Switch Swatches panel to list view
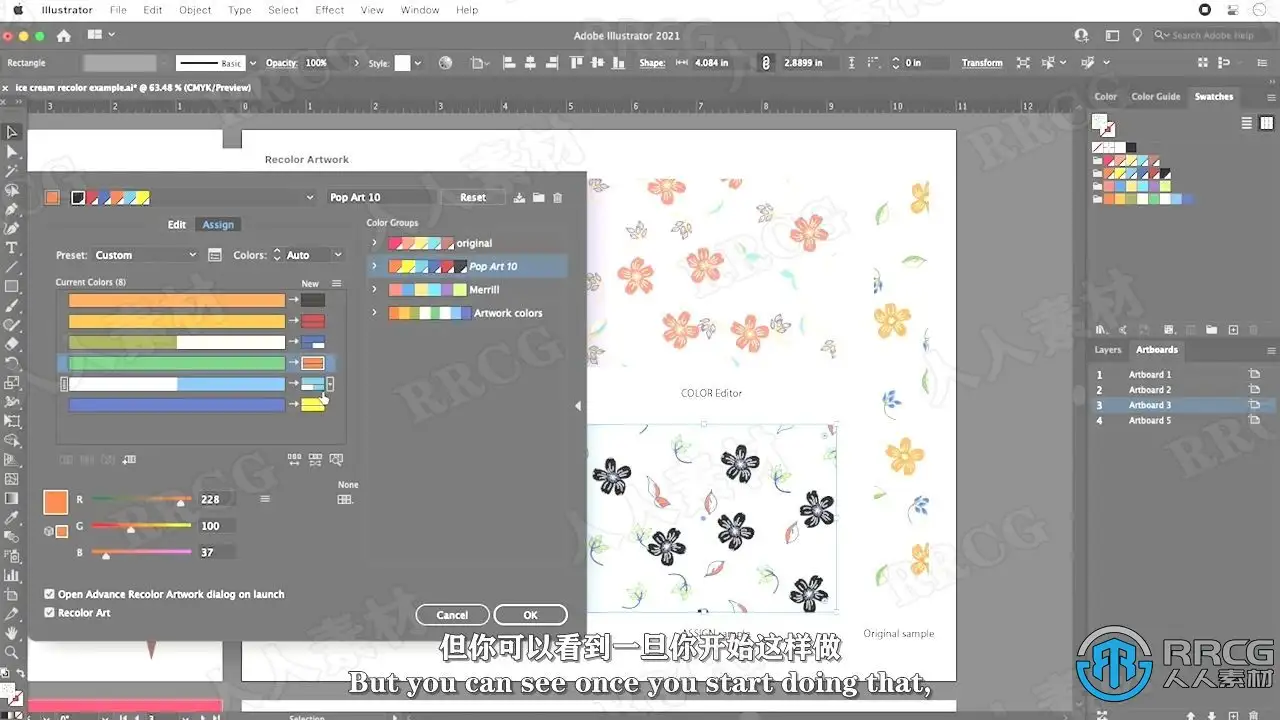The width and height of the screenshot is (1280, 720). pyautogui.click(x=1247, y=123)
